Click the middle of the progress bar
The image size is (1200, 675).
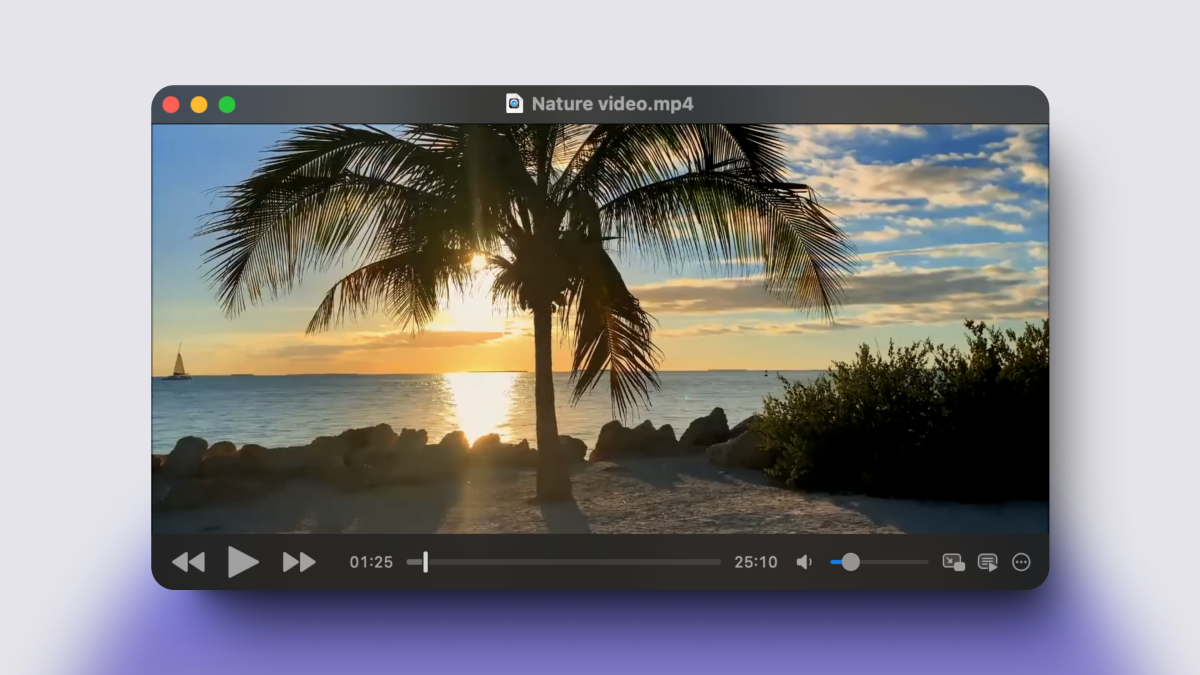click(x=564, y=562)
